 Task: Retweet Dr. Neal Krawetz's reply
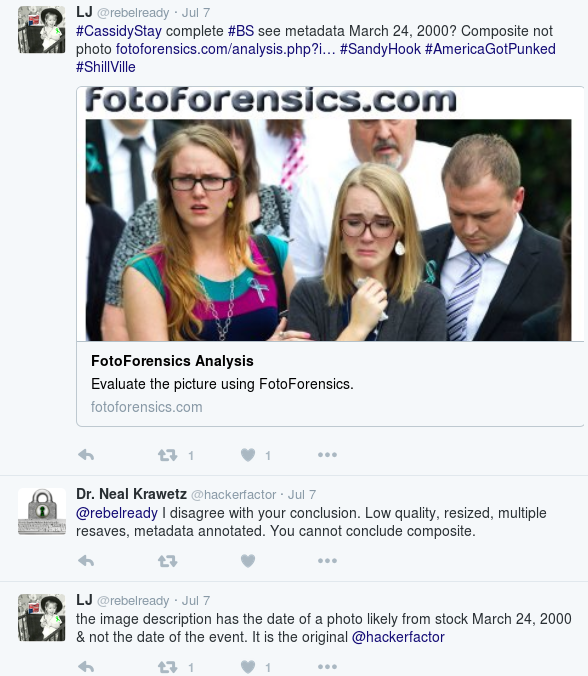pos(167,561)
